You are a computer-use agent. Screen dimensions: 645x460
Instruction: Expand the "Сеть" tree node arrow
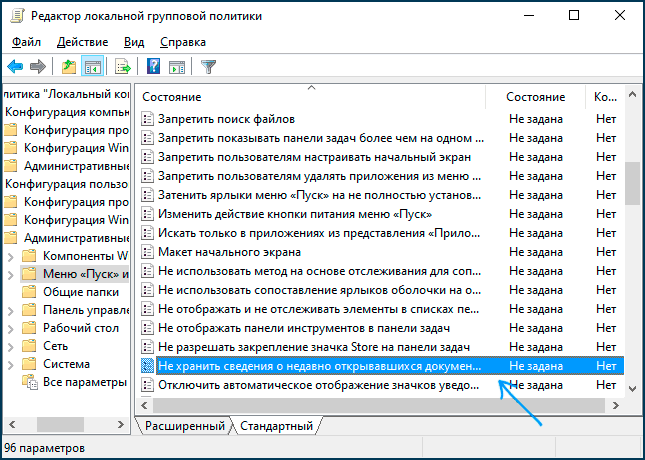[x=11, y=347]
